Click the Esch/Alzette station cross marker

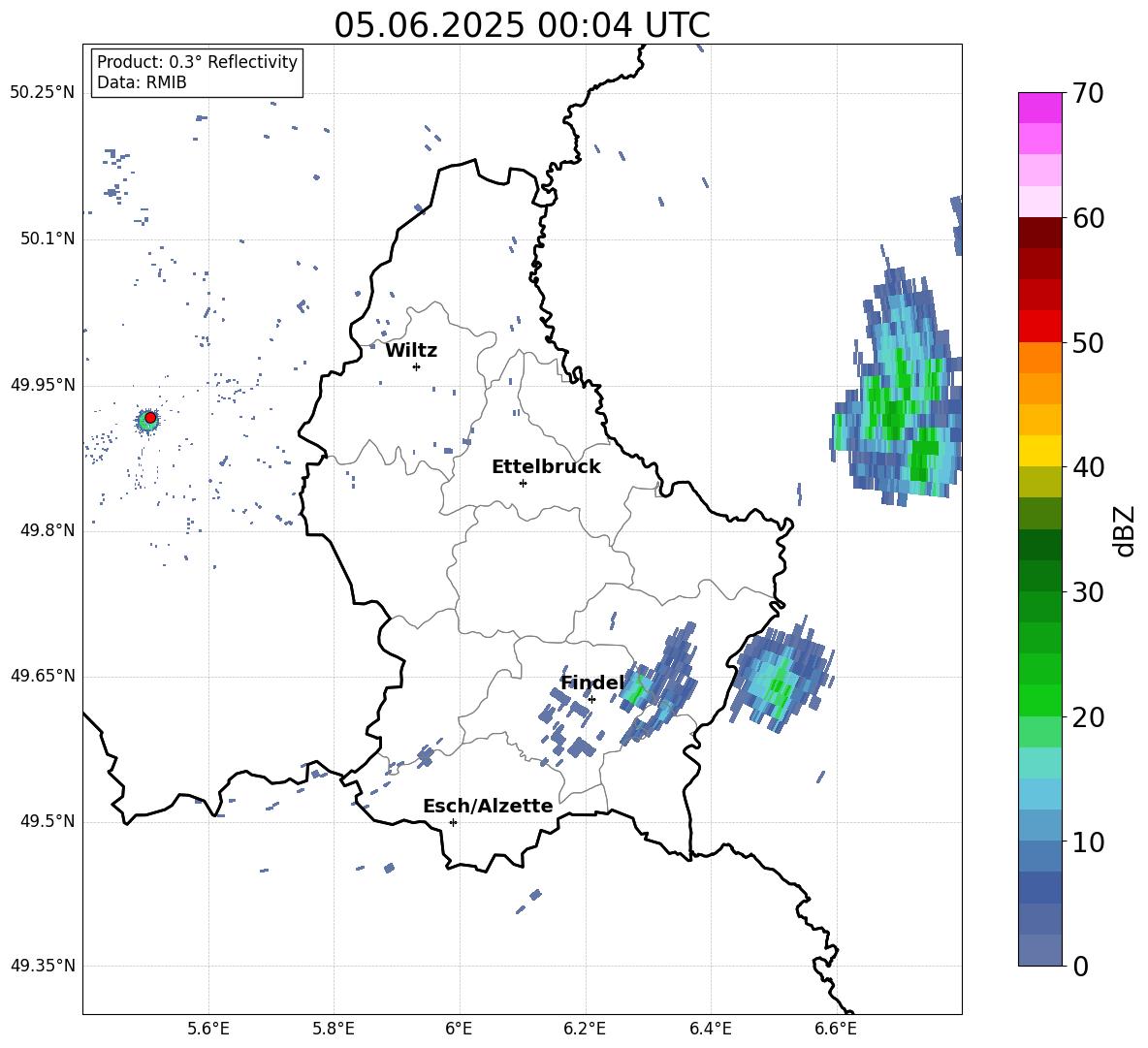click(x=453, y=822)
